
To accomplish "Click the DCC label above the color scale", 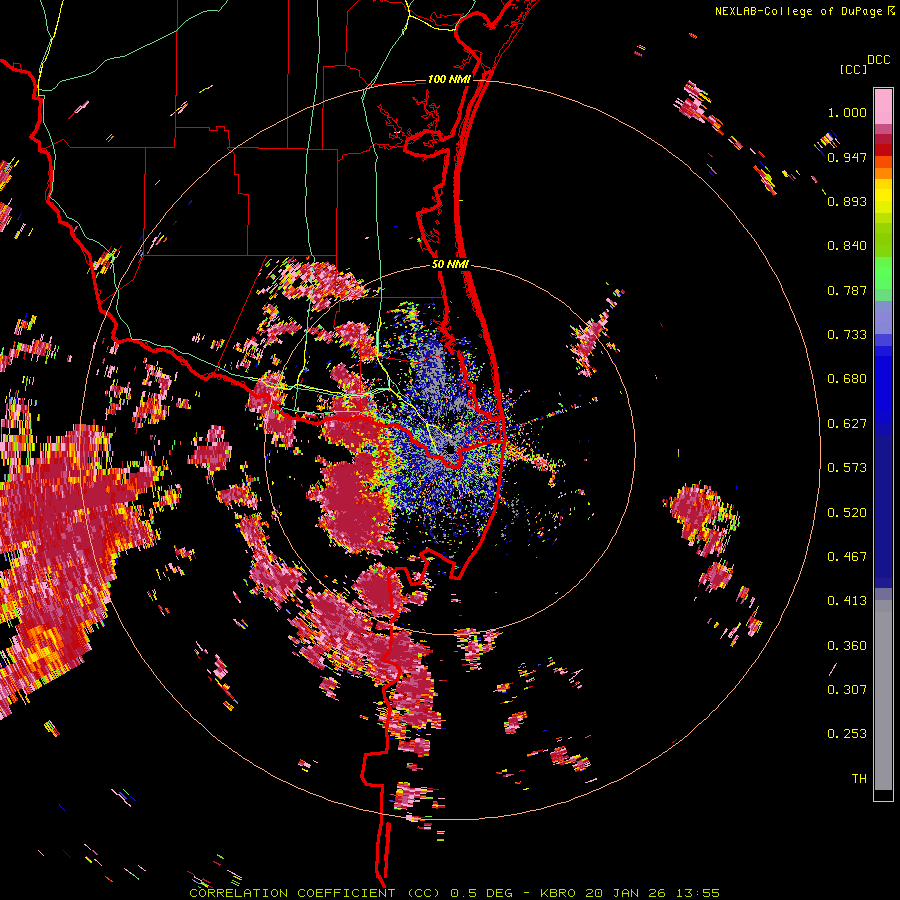I will point(879,60).
